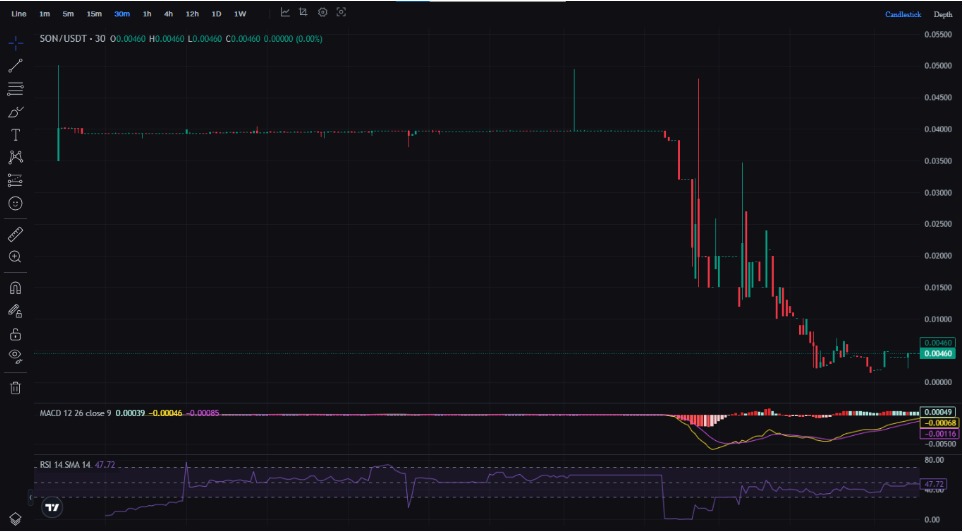Select the 12h timeframe
This screenshot has height=532, width=964.
(192, 14)
